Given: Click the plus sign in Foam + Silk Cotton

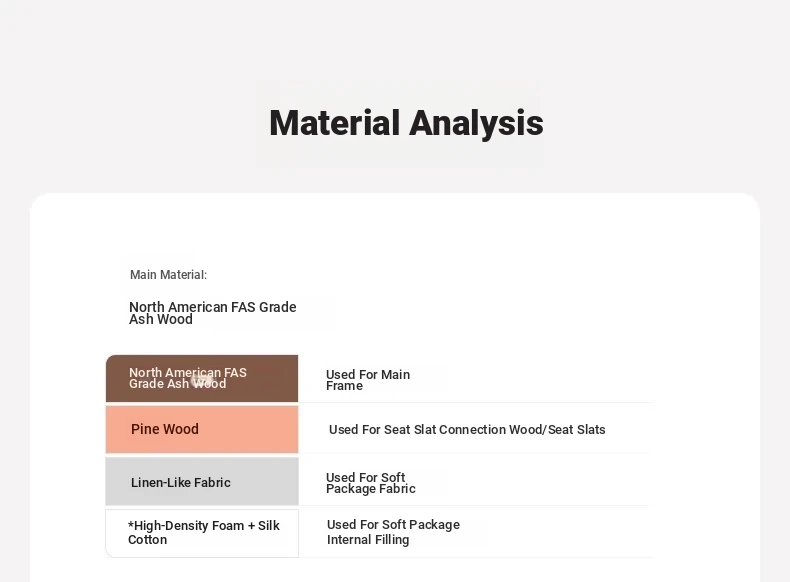Looking at the screenshot, I should click(252, 526).
